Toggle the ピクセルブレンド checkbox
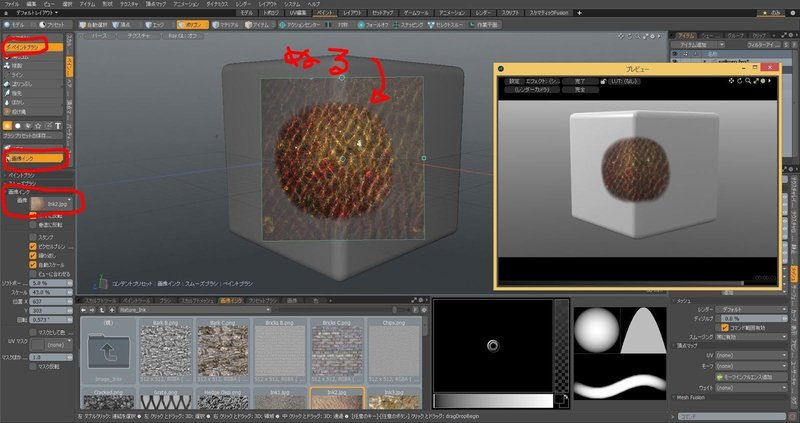The image size is (800, 423). (33, 246)
